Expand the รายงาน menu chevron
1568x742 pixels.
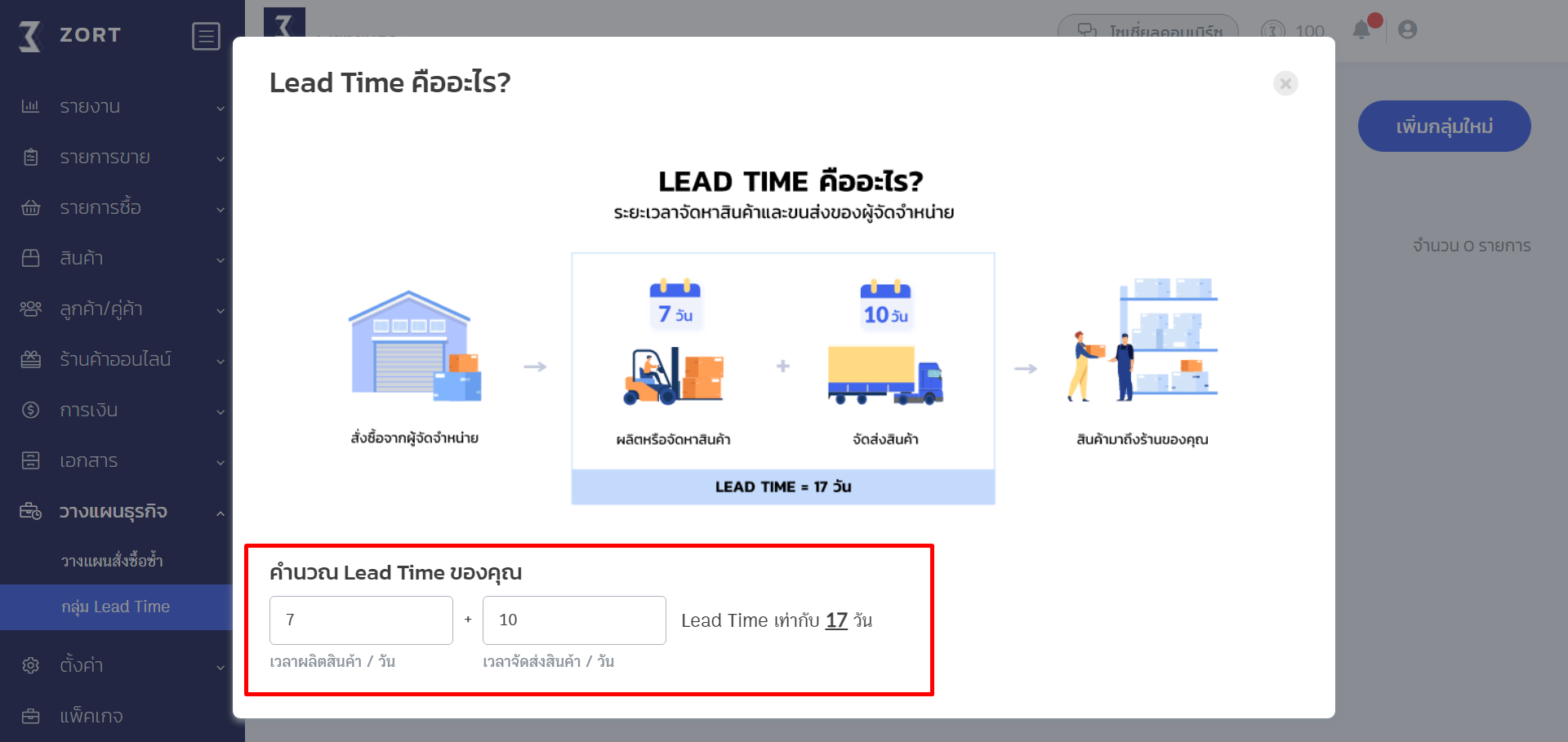pyautogui.click(x=220, y=108)
